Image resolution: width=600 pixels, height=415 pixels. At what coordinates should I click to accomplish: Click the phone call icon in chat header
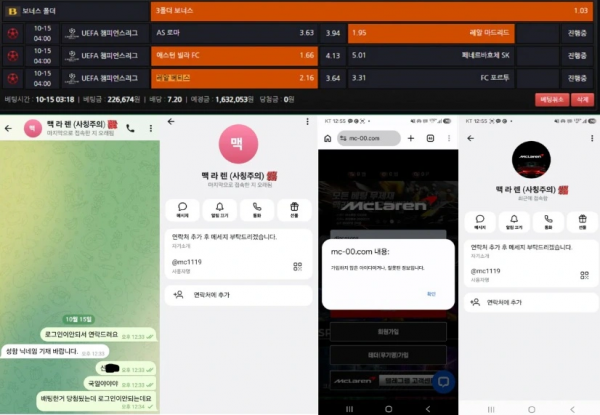[x=130, y=129]
